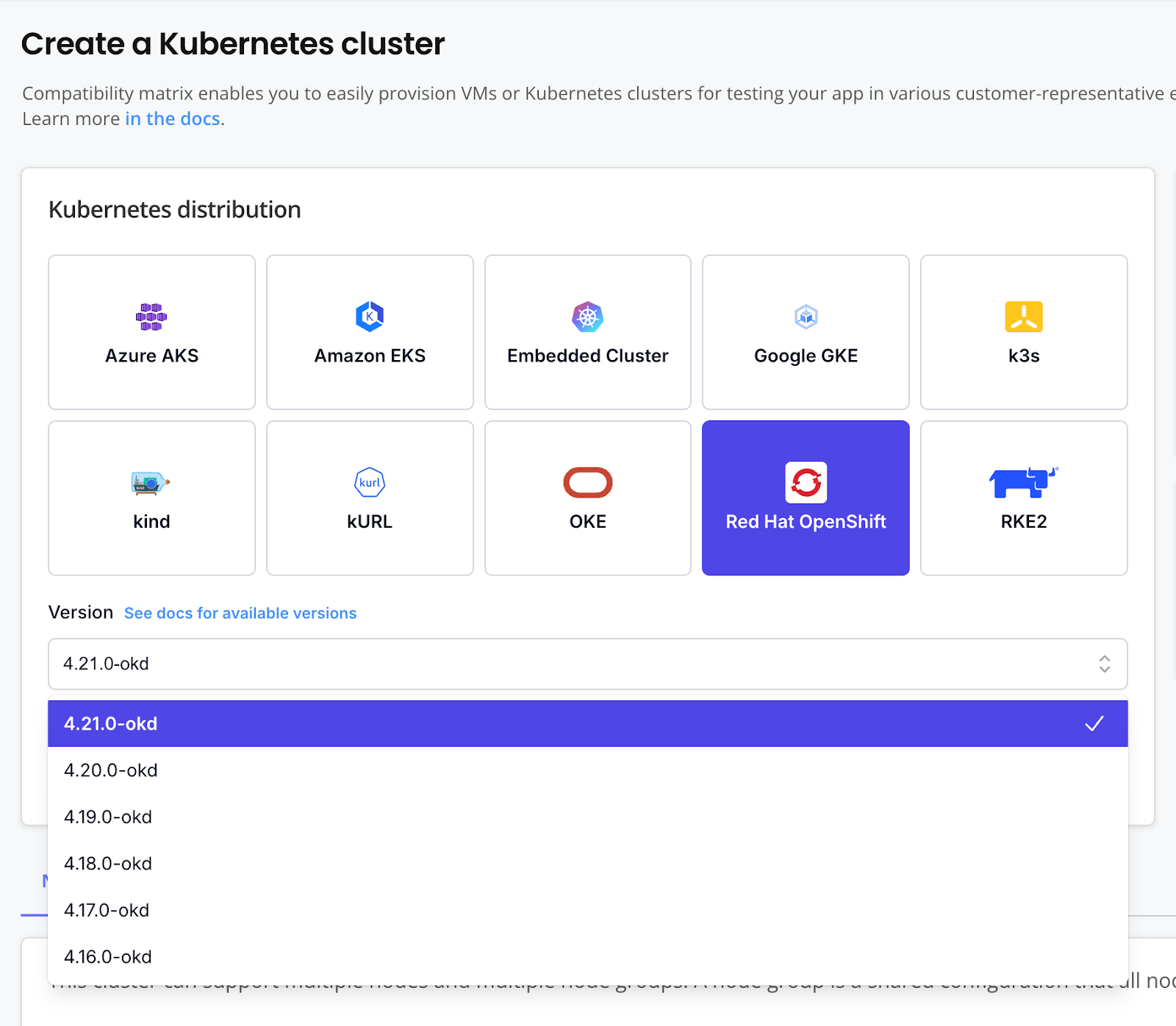Select the Google GKE icon
Viewport: 1176px width, 1026px height.
[806, 317]
